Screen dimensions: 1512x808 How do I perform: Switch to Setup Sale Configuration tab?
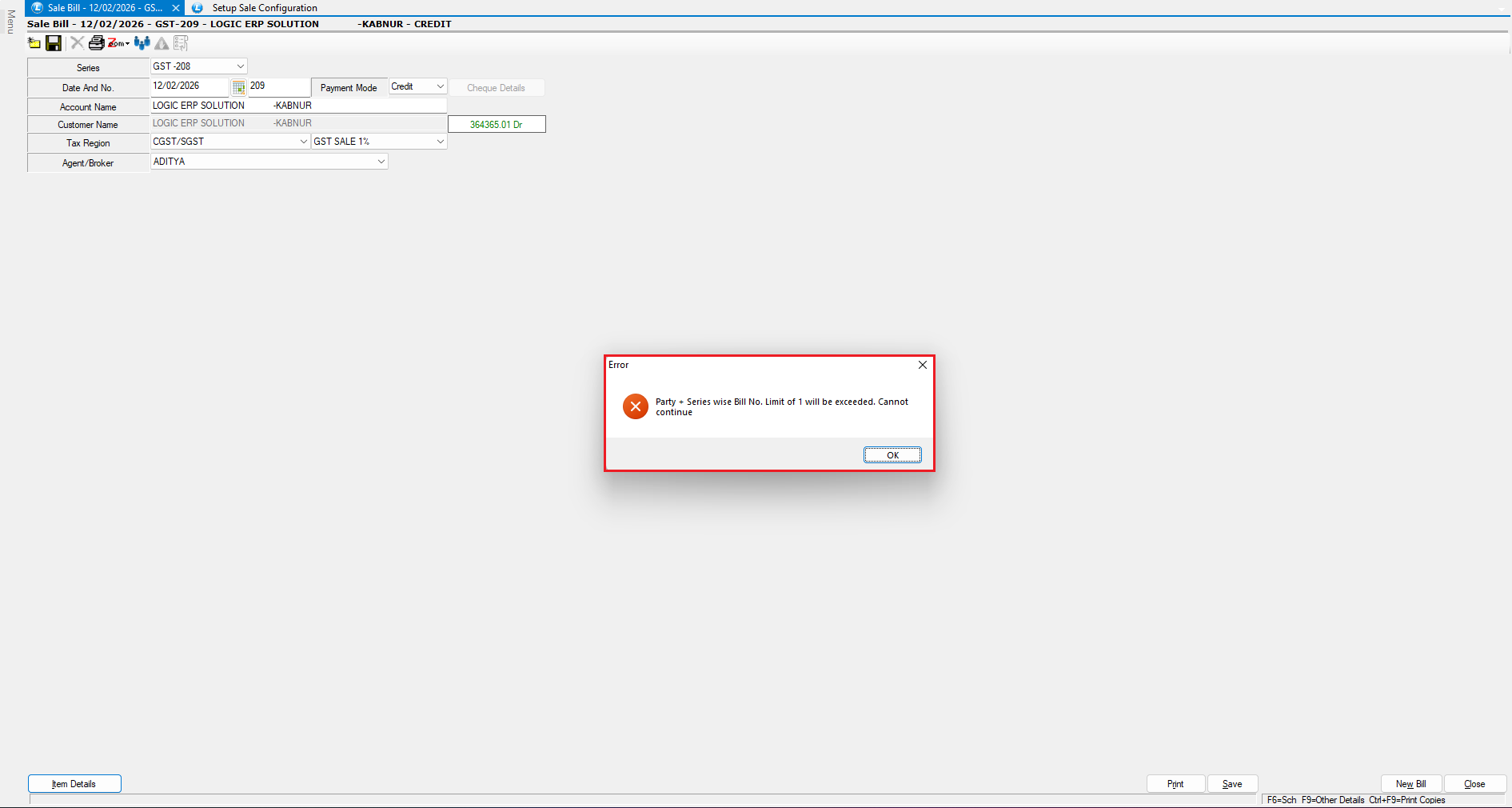point(264,8)
